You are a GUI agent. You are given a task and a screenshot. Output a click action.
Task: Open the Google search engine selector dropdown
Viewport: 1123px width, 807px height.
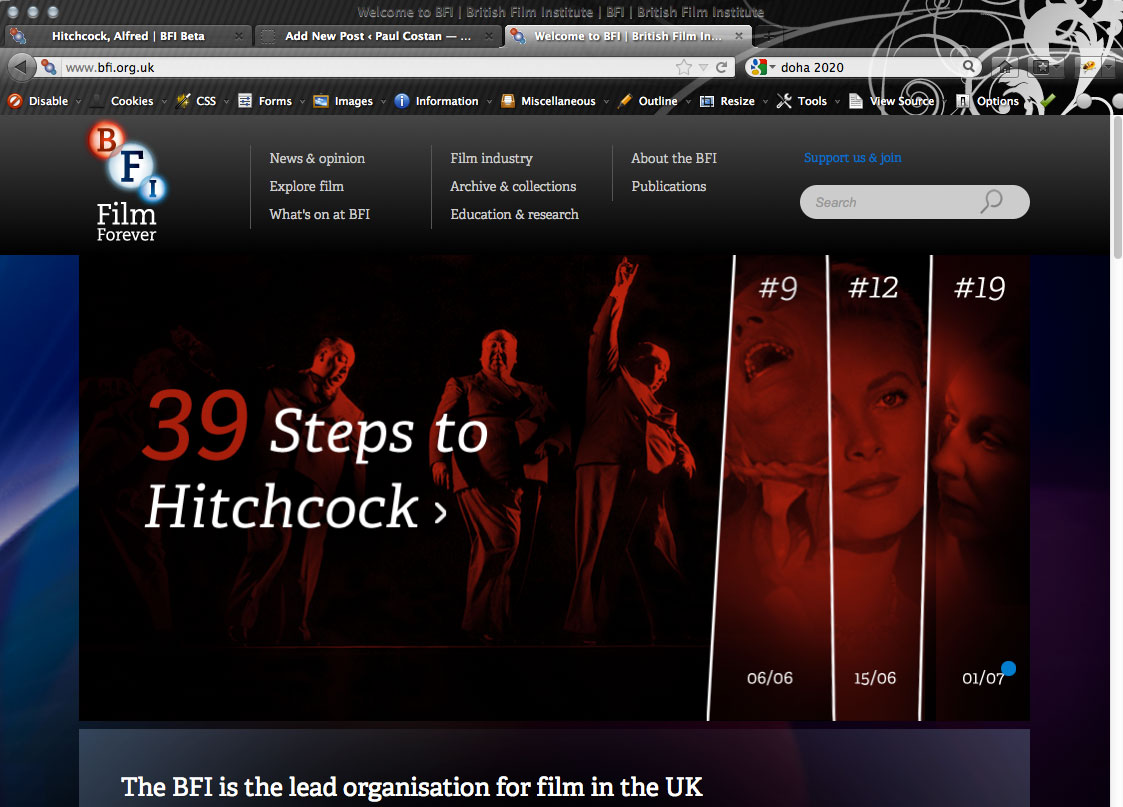click(763, 67)
